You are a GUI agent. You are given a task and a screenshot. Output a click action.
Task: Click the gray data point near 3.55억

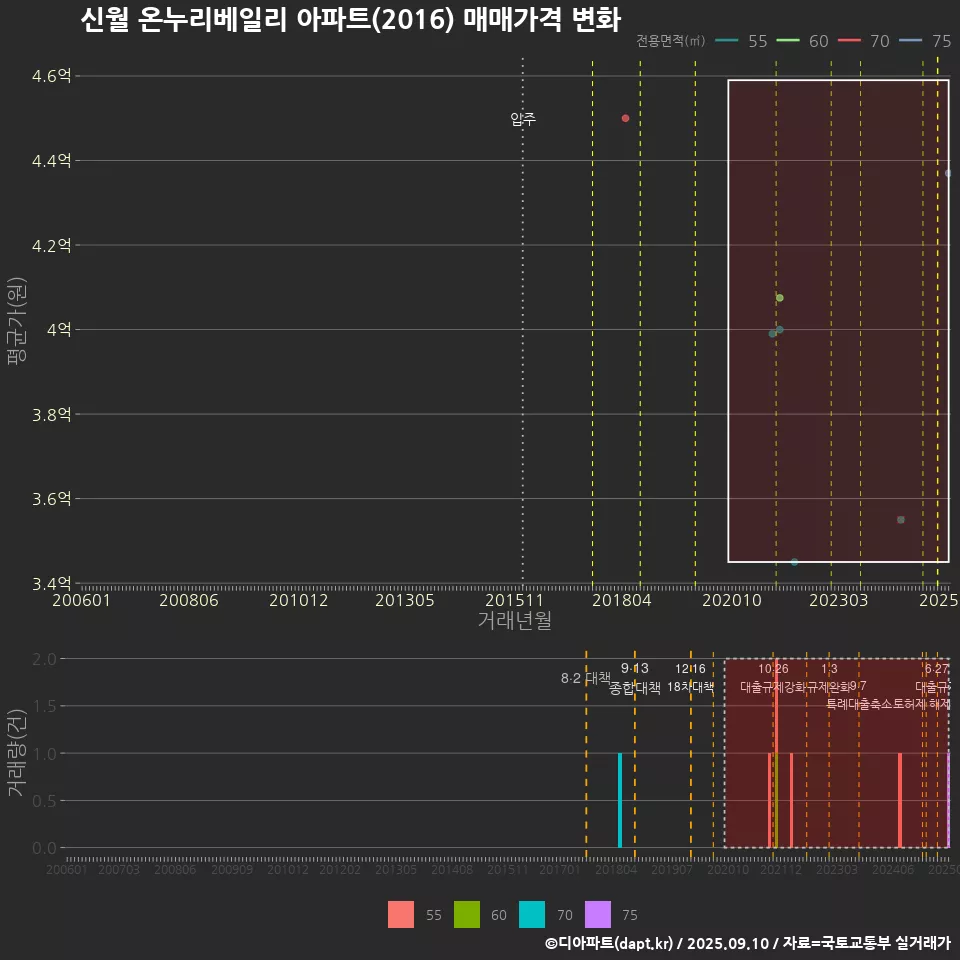901,520
